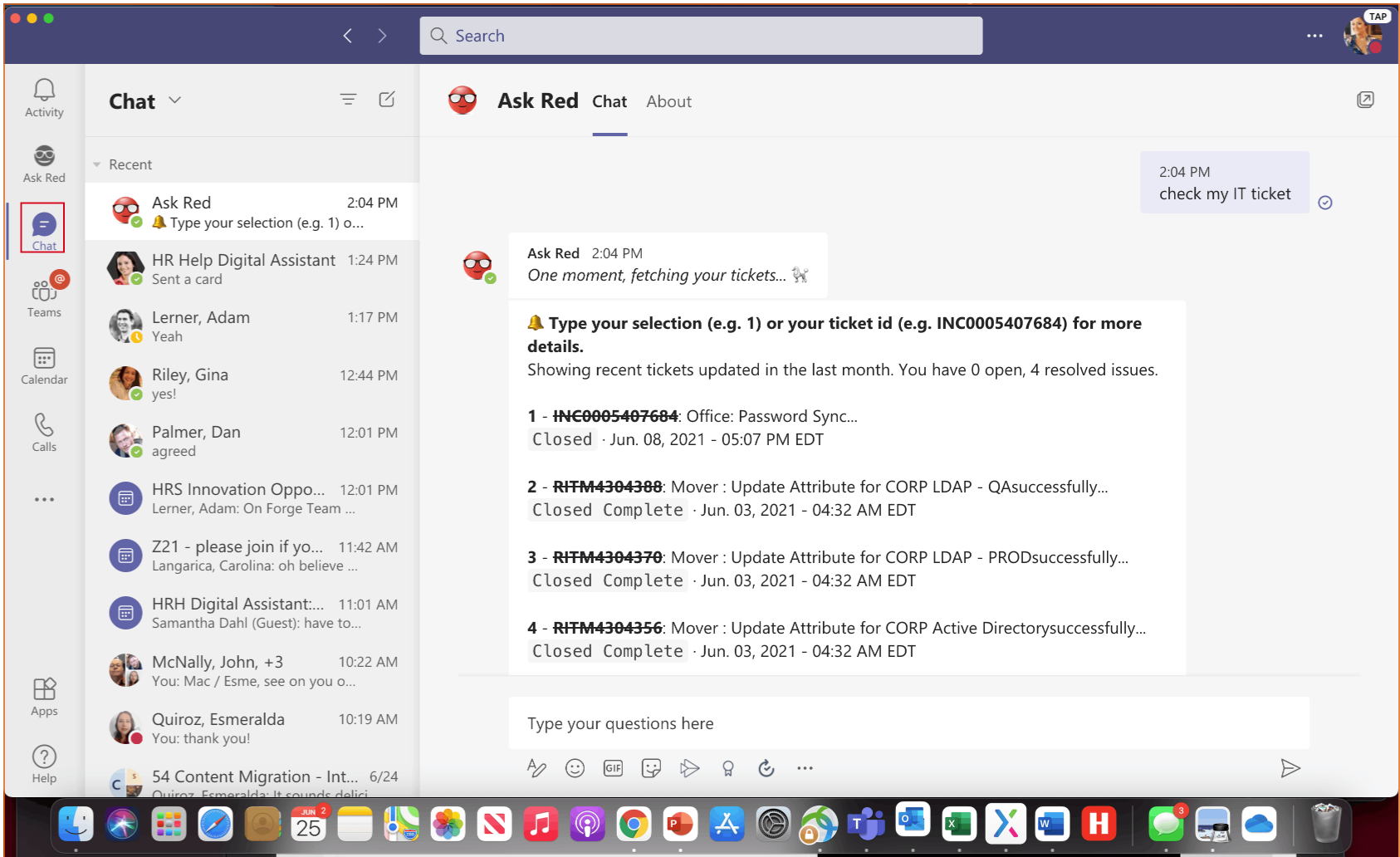1400x857 pixels.
Task: Expand the Chat title dropdown
Action: coord(175,100)
